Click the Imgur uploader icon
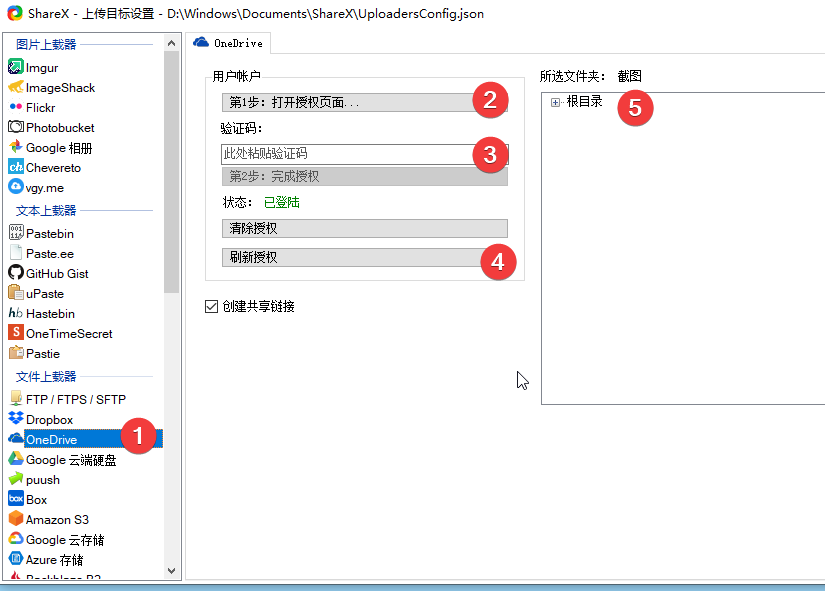 pyautogui.click(x=16, y=67)
